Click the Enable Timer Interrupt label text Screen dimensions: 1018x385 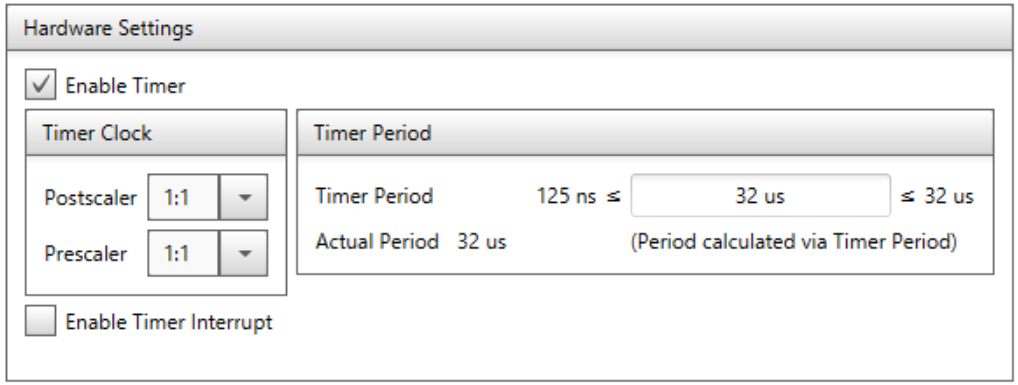pos(169,322)
